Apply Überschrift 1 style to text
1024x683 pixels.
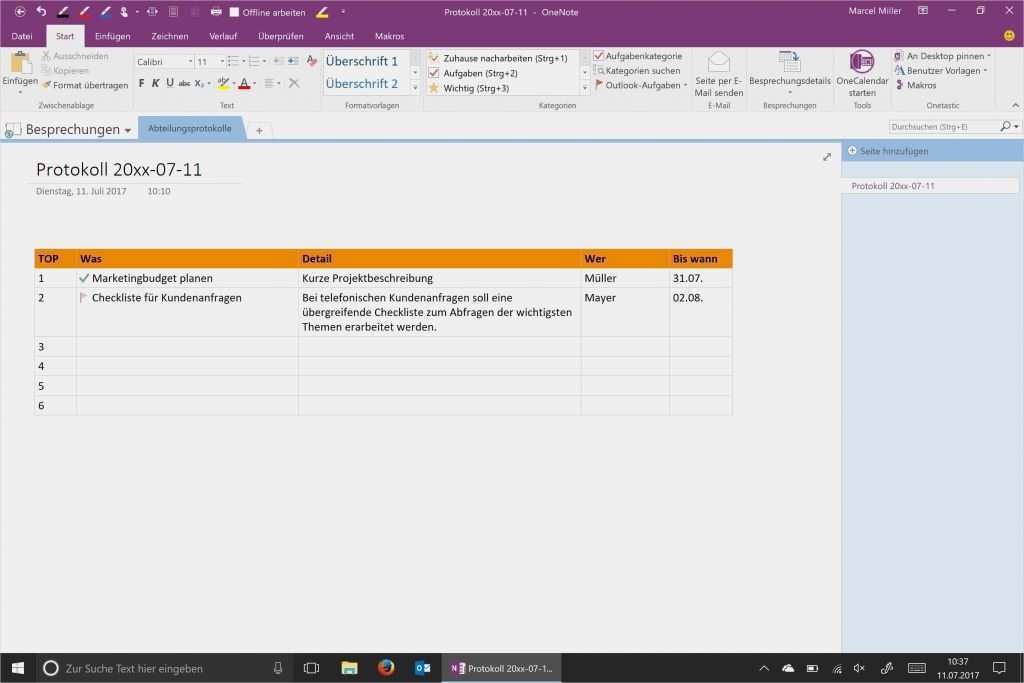pos(362,61)
